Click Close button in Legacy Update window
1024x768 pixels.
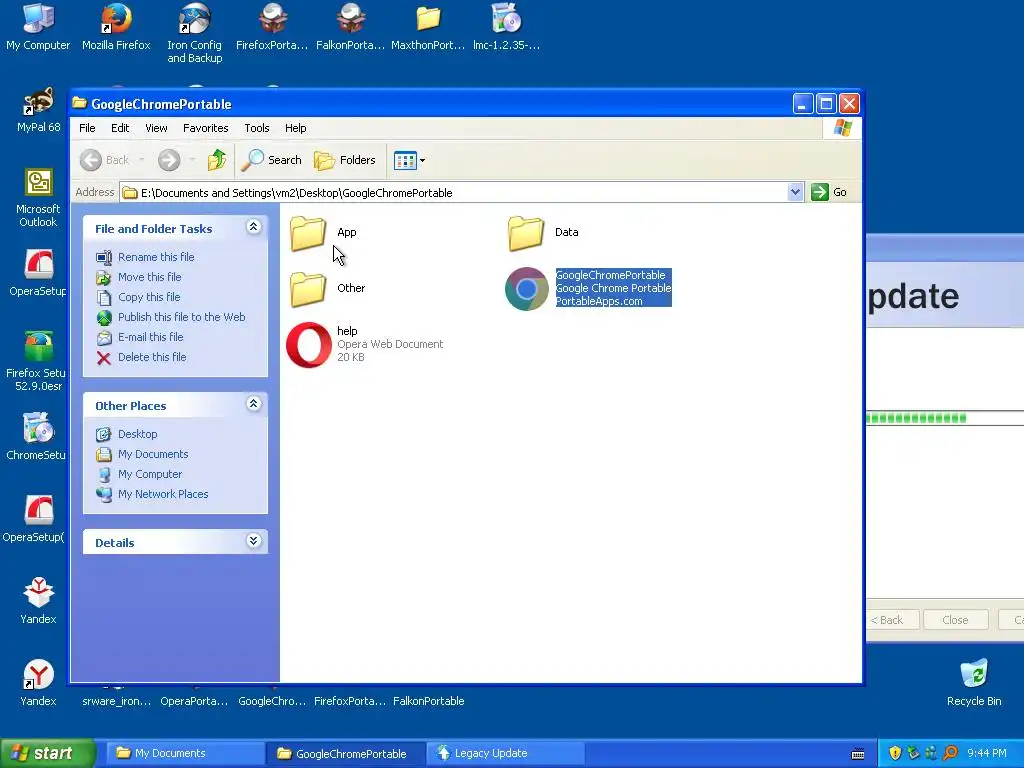coord(955,620)
